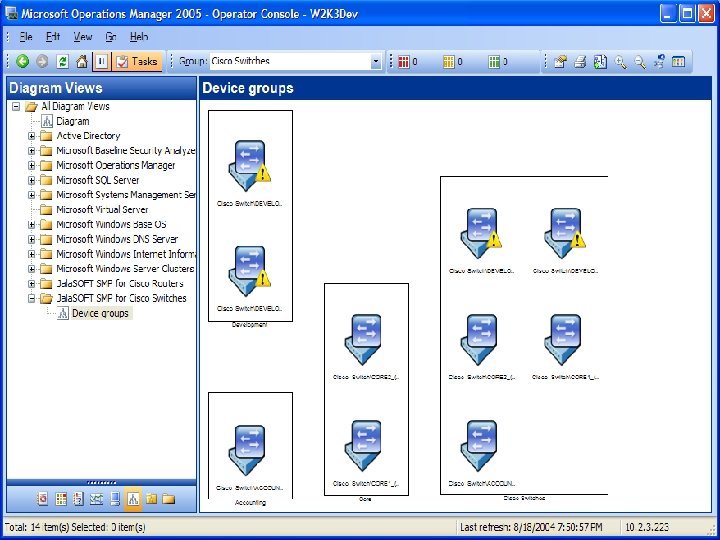Expand the Microsoft Windows DNS Server folder
The height and width of the screenshot is (540, 720).
[x=31, y=239]
